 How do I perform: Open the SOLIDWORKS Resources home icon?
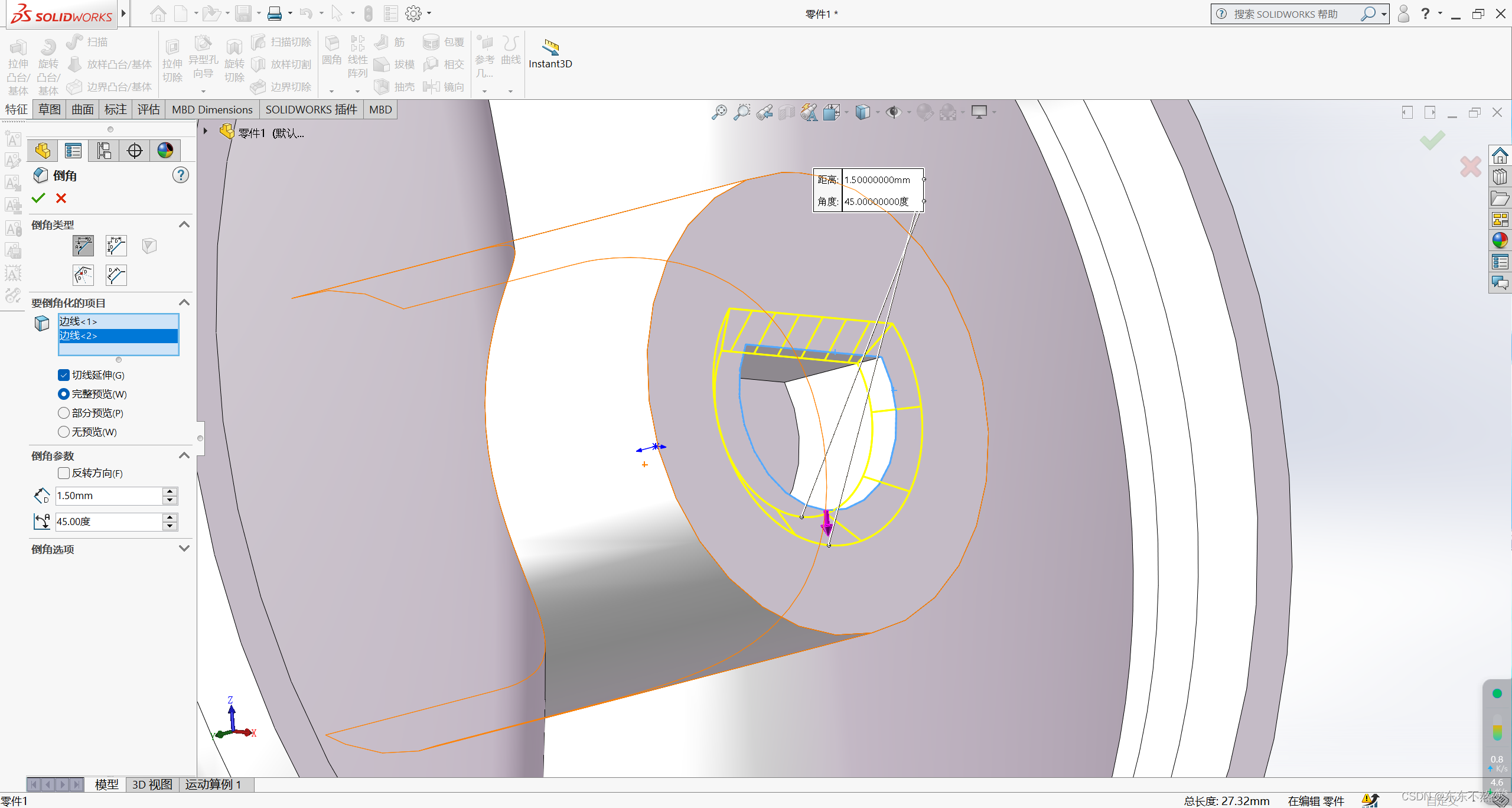[1500, 156]
